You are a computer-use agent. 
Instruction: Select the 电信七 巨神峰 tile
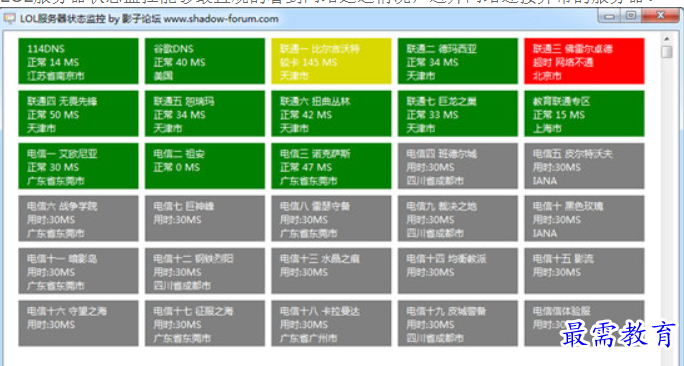point(205,218)
